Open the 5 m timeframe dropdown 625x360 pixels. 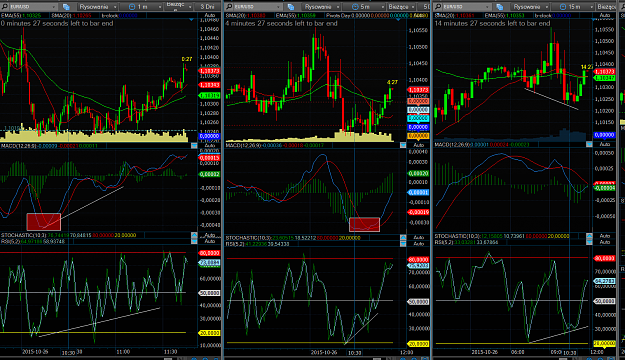click(382, 7)
